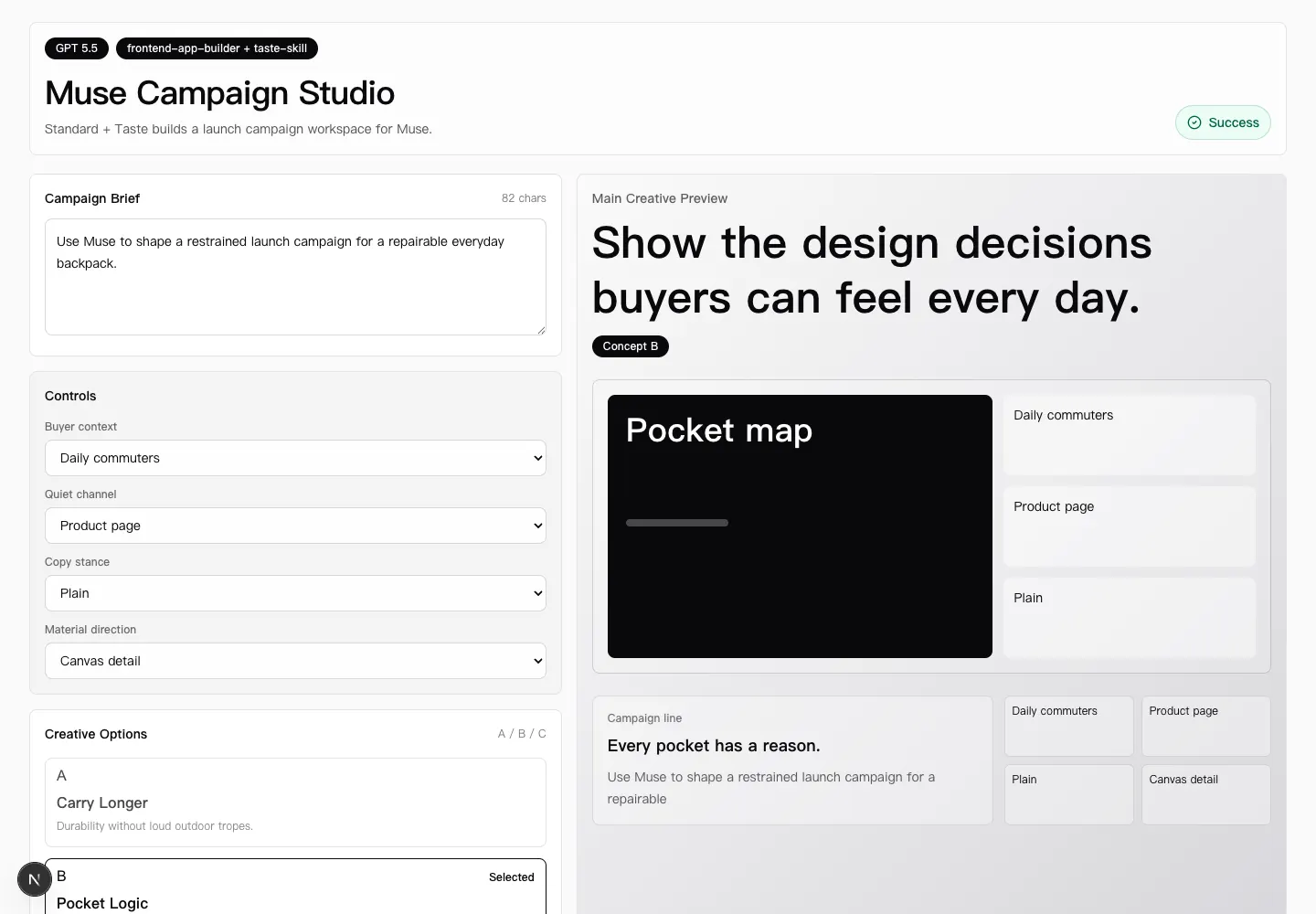Screen dimensions: 1316x914
Task: Open the Buyer context dropdown
Action: point(295,458)
